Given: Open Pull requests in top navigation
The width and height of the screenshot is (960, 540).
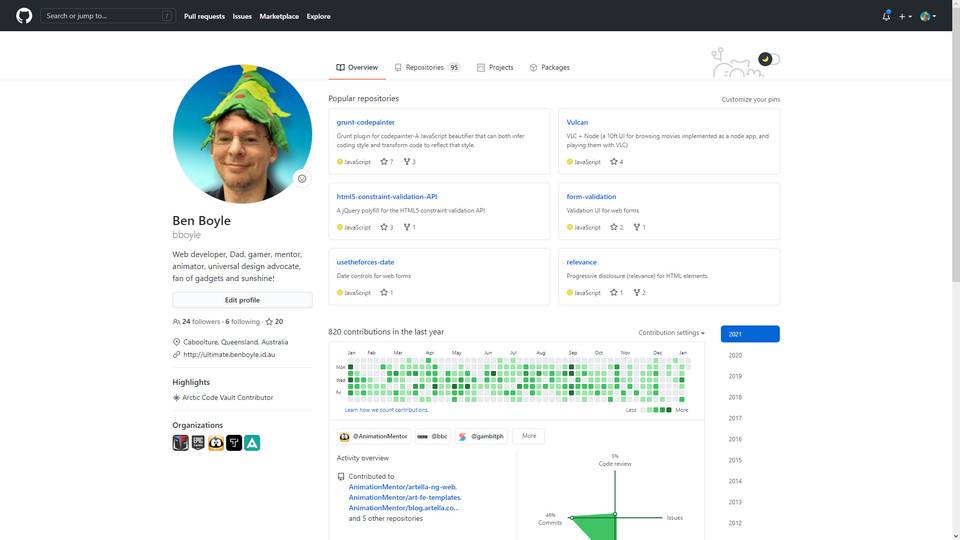Looking at the screenshot, I should point(203,16).
